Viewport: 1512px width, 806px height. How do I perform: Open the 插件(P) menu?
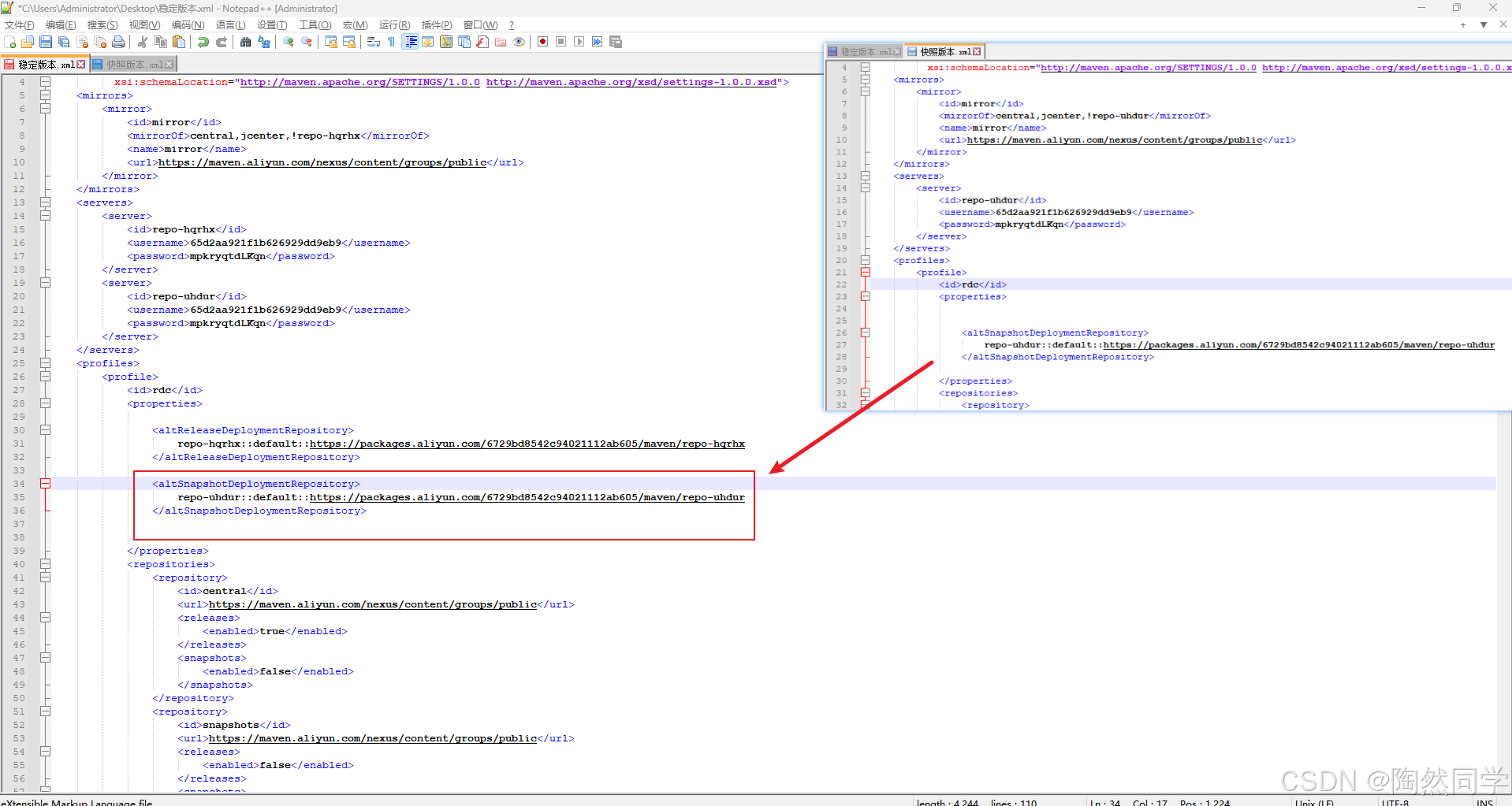click(437, 25)
